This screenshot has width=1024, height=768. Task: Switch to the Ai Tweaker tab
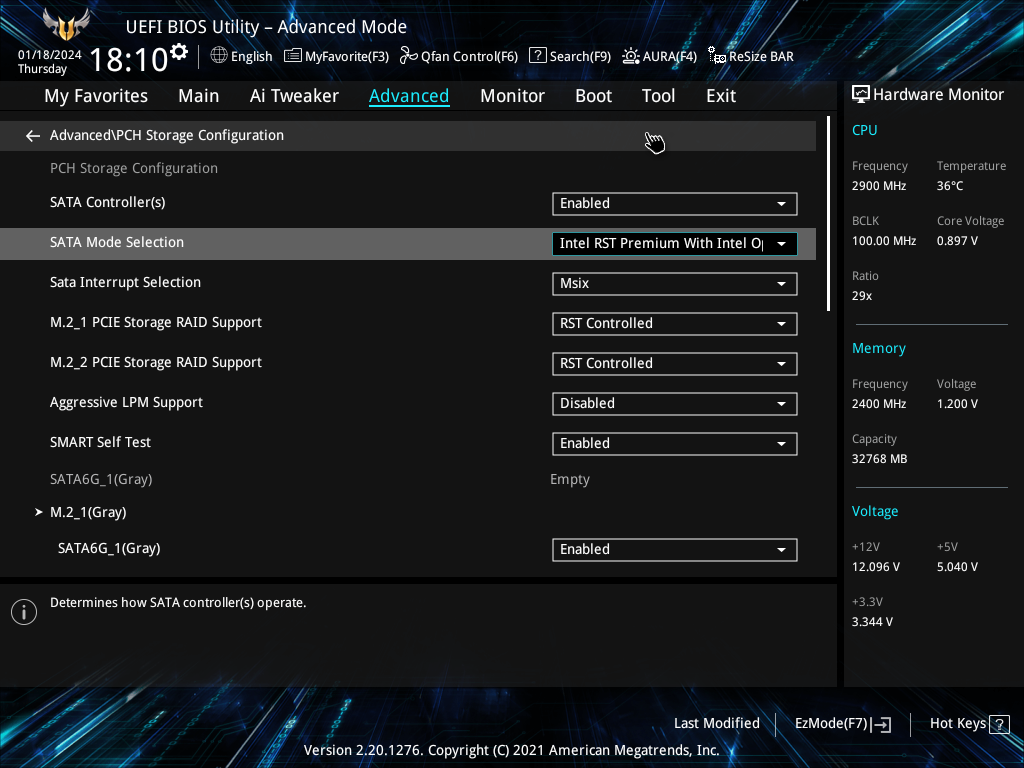tap(294, 96)
